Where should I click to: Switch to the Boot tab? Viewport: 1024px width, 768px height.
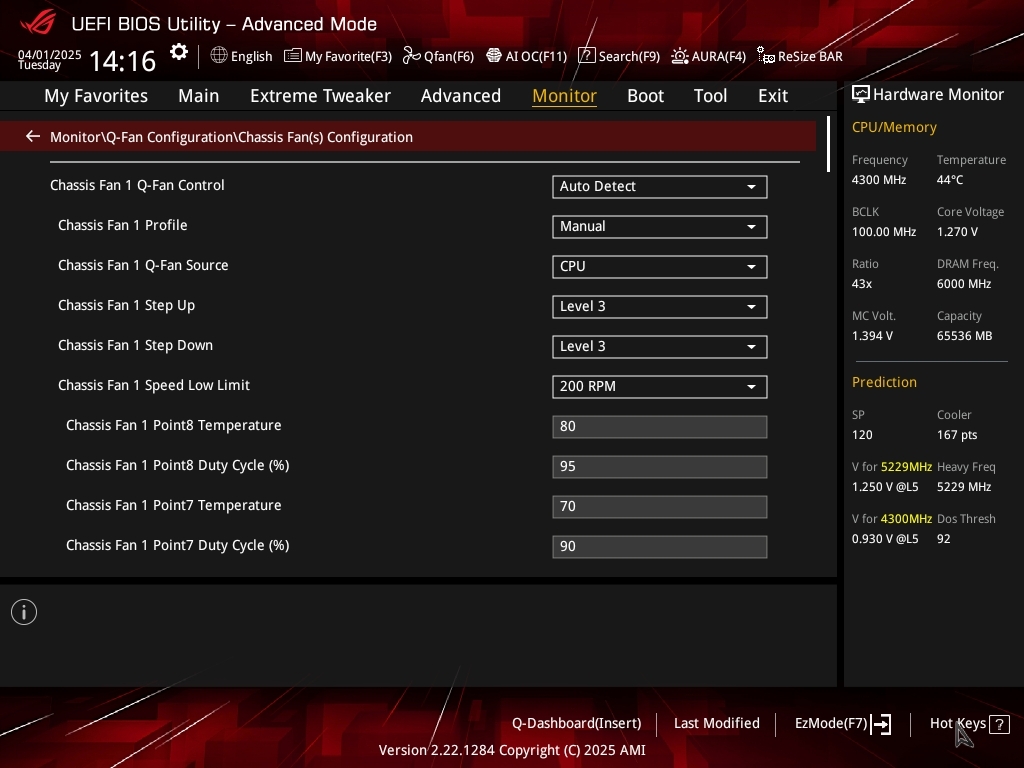pyautogui.click(x=645, y=96)
